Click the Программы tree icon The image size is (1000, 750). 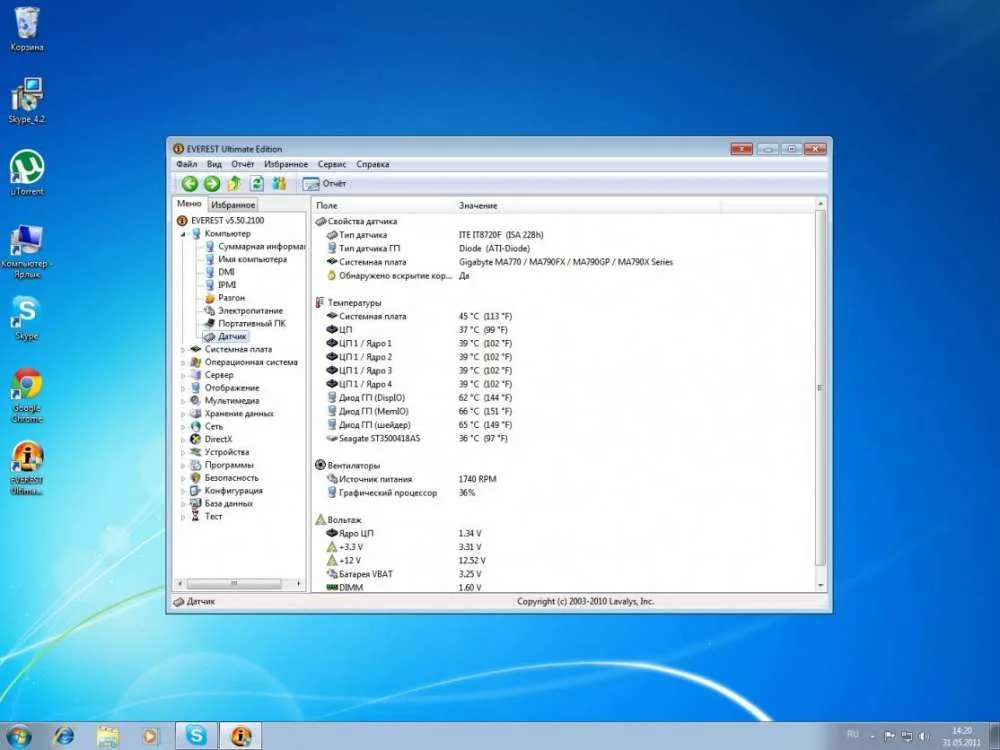[x=196, y=465]
